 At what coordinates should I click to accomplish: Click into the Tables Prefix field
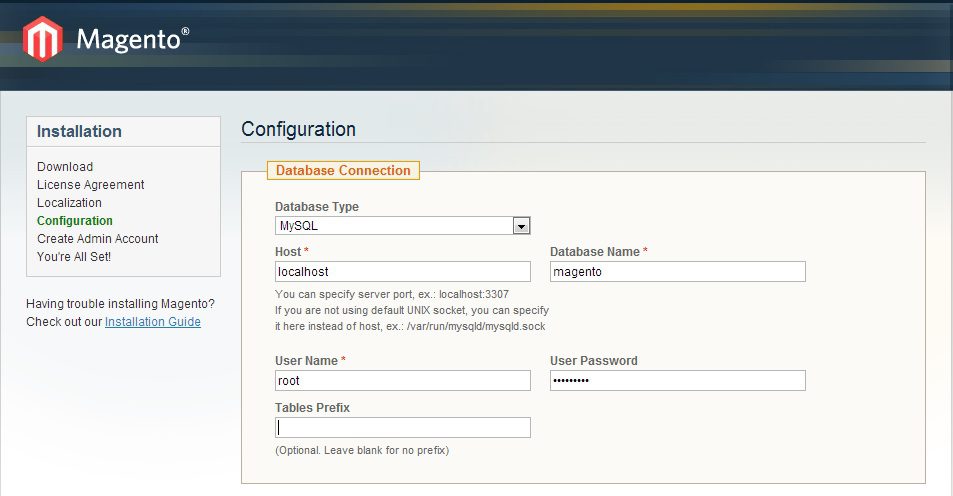pos(402,427)
